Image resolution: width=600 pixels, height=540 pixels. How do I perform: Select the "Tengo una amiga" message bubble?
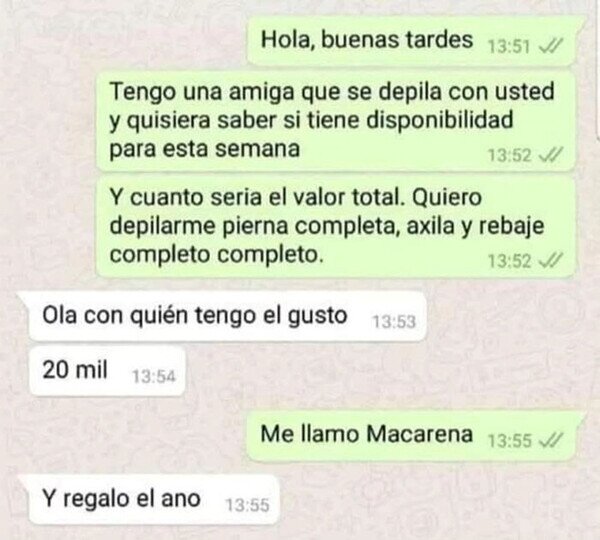[x=336, y=121]
